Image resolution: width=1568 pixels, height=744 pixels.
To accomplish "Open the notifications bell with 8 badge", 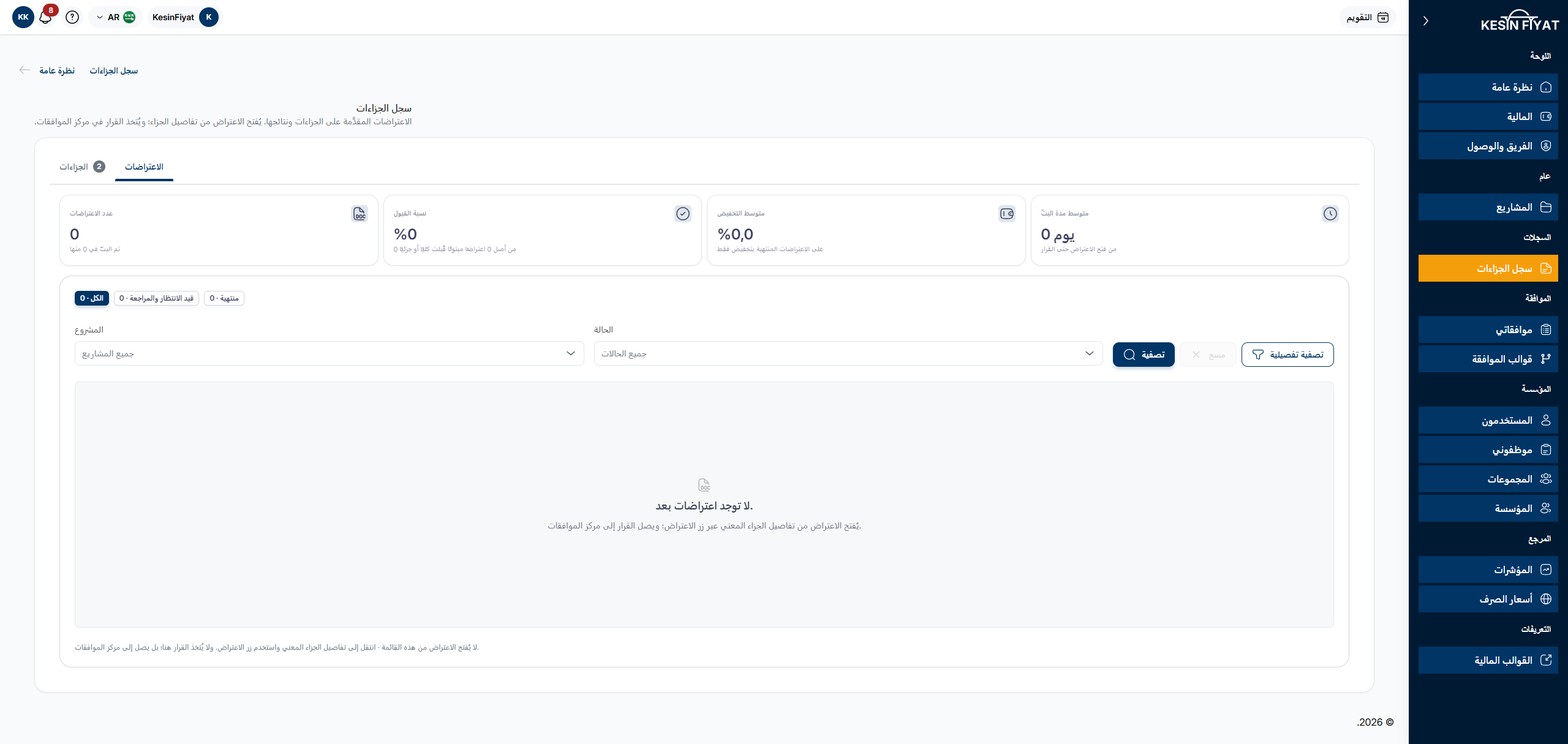I will (x=46, y=17).
